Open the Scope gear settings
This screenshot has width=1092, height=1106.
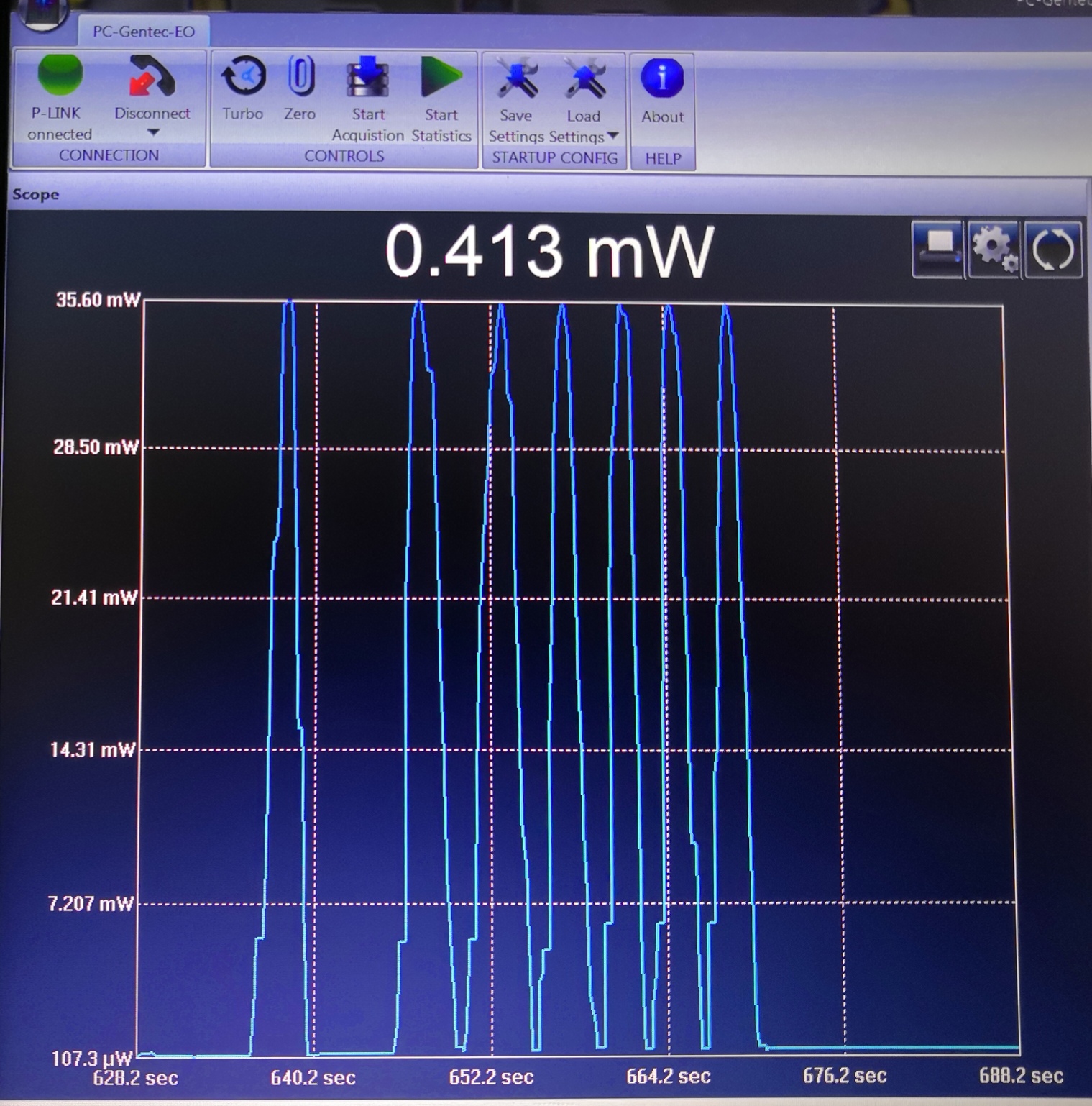pos(995,249)
